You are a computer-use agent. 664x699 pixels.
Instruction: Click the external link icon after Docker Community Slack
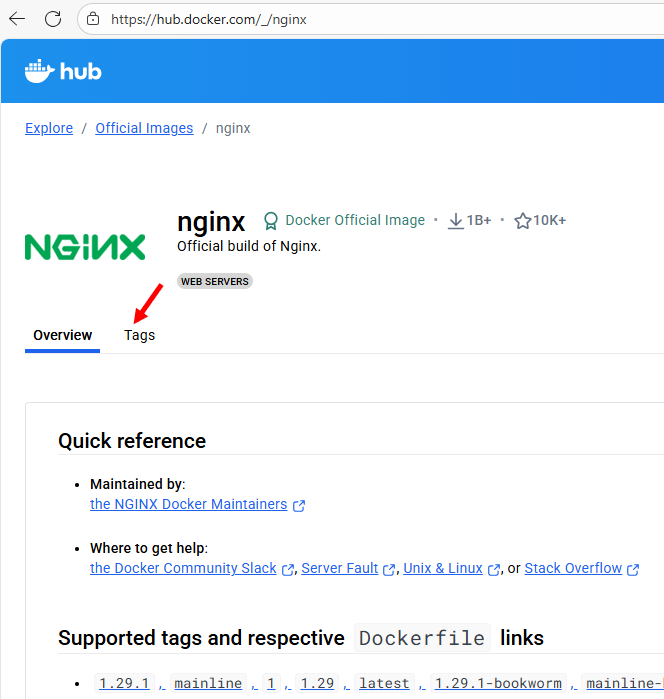coord(288,570)
